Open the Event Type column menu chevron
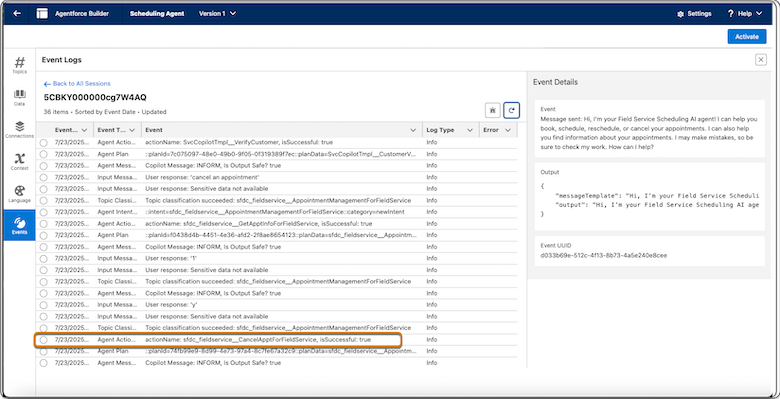780x399 pixels. click(x=132, y=130)
